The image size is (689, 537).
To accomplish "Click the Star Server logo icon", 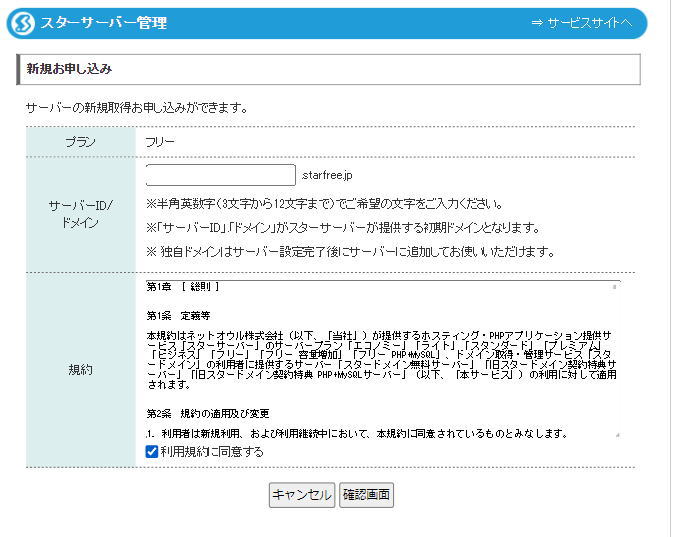I will coord(22,23).
